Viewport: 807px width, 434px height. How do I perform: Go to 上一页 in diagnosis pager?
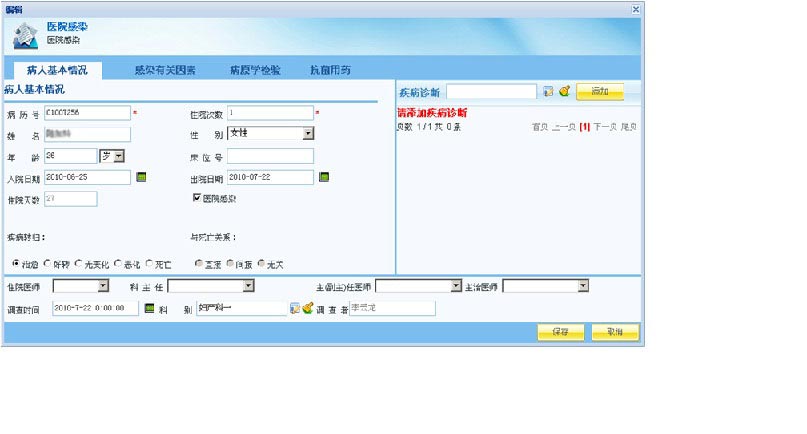click(x=564, y=127)
